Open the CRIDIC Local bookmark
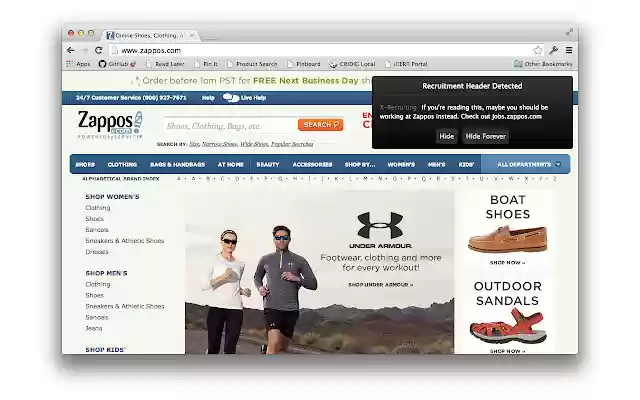Image resolution: width=640 pixels, height=400 pixels. tap(352, 64)
